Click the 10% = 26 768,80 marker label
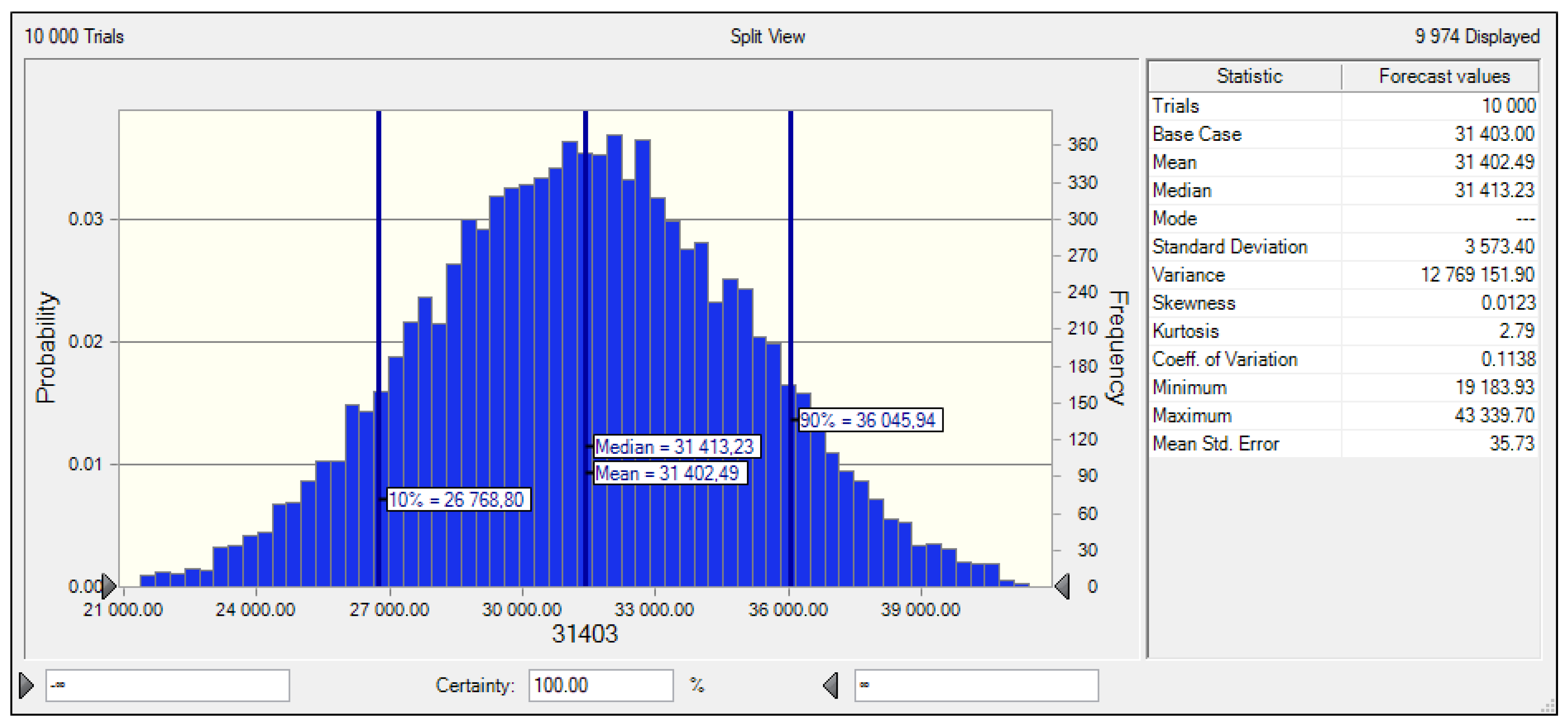Screen dimensions: 1568x728 click(458, 500)
